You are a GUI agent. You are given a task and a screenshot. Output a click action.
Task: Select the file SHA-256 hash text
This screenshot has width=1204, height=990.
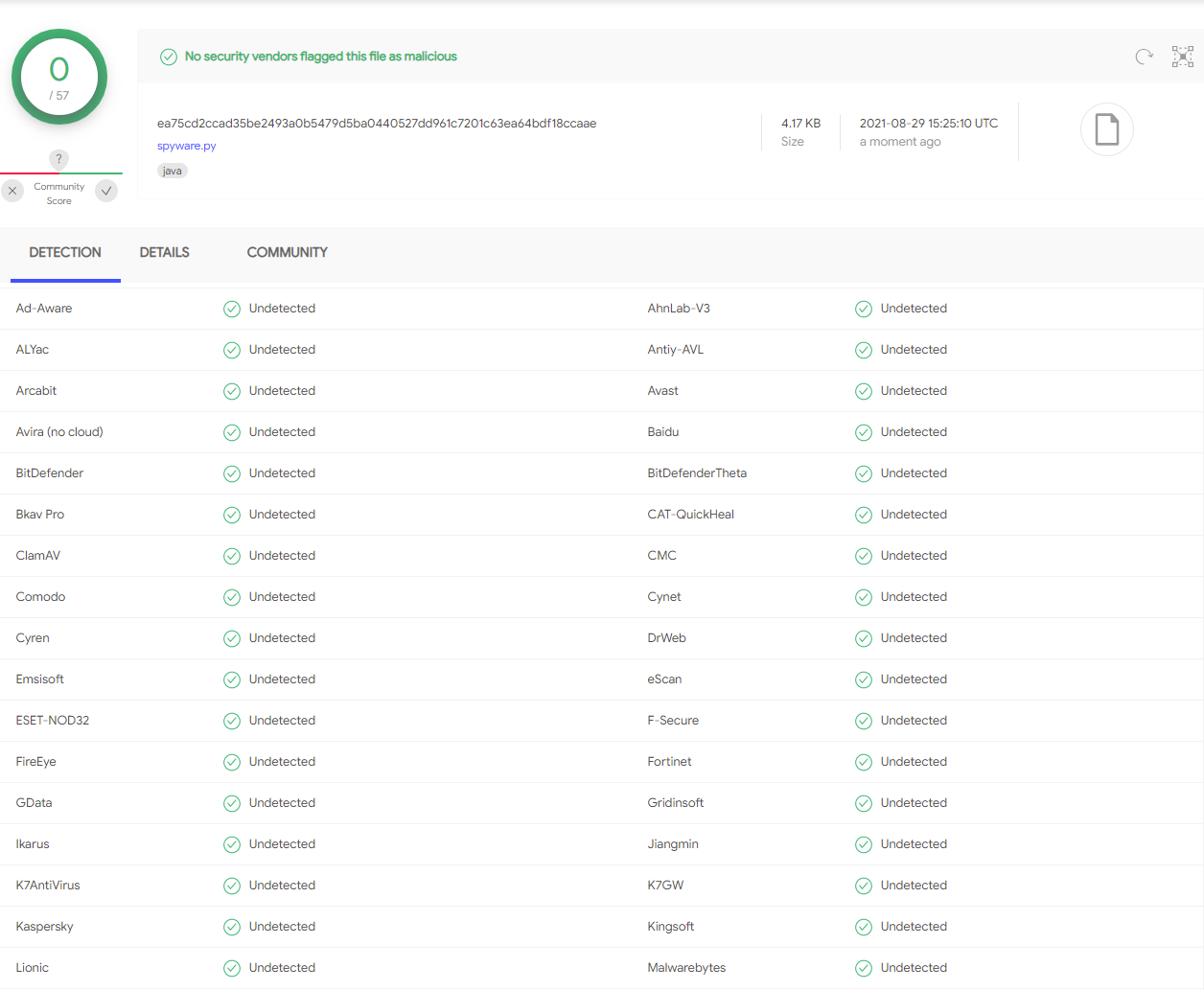click(x=377, y=123)
